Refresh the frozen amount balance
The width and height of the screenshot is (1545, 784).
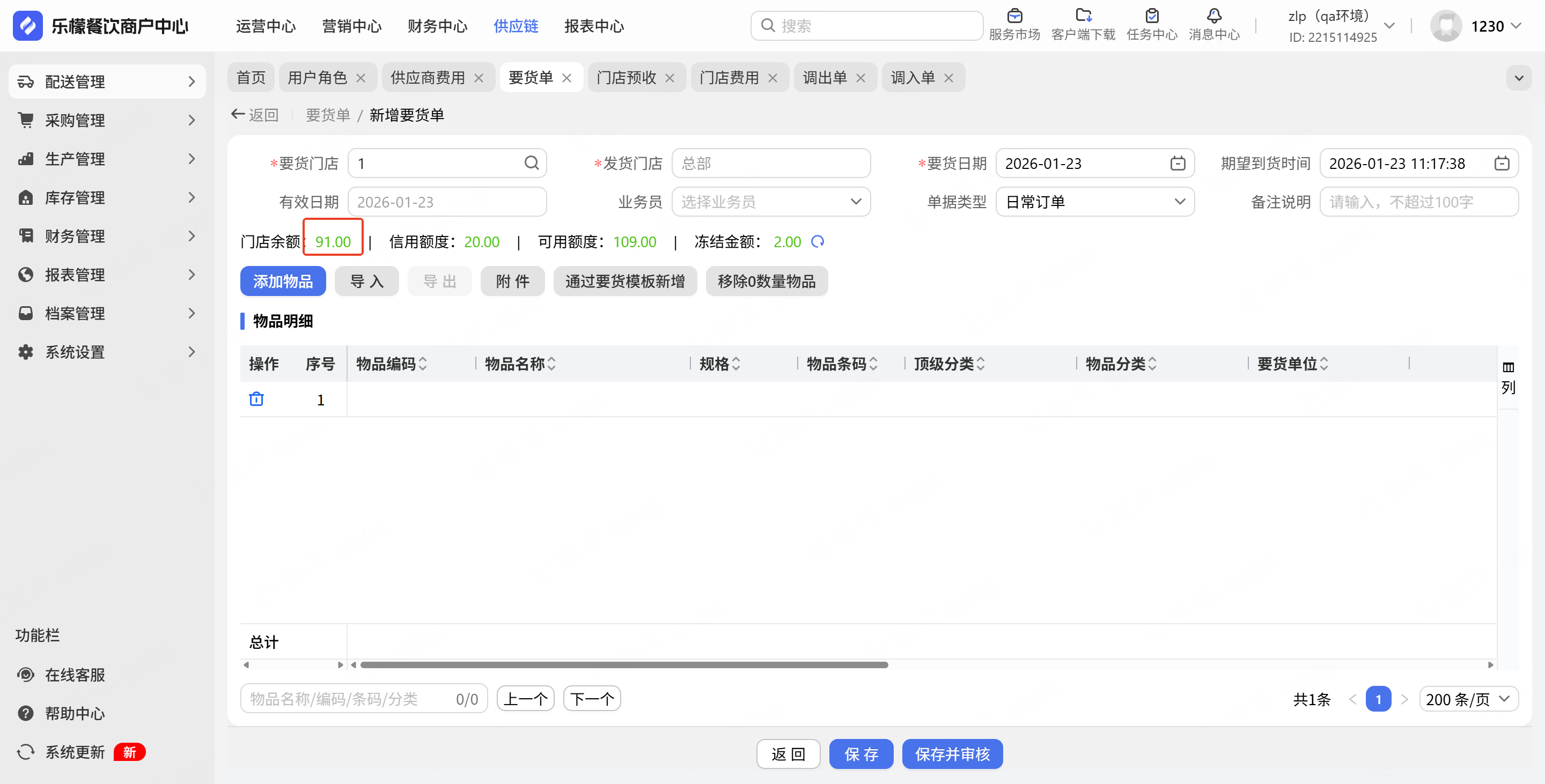coord(818,241)
